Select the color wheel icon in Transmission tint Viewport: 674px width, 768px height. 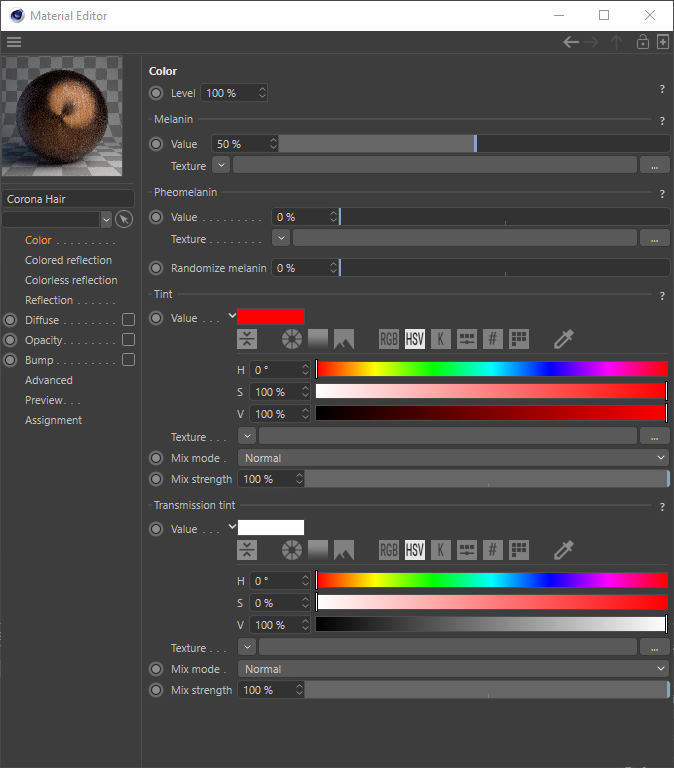pyautogui.click(x=292, y=550)
